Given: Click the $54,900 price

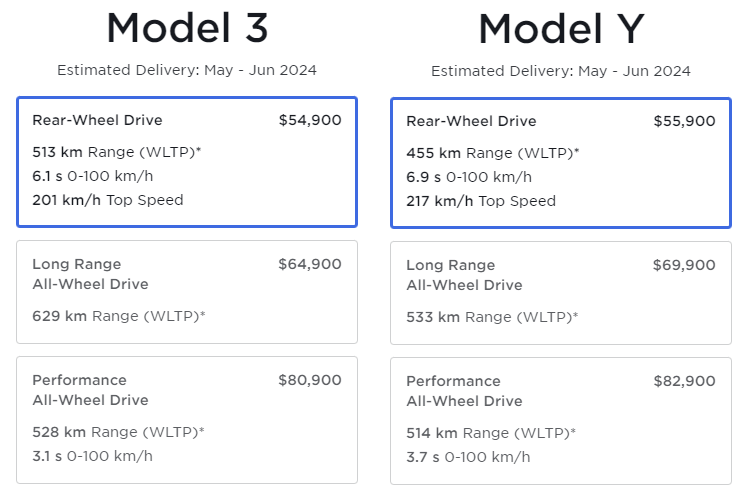Looking at the screenshot, I should (x=310, y=120).
